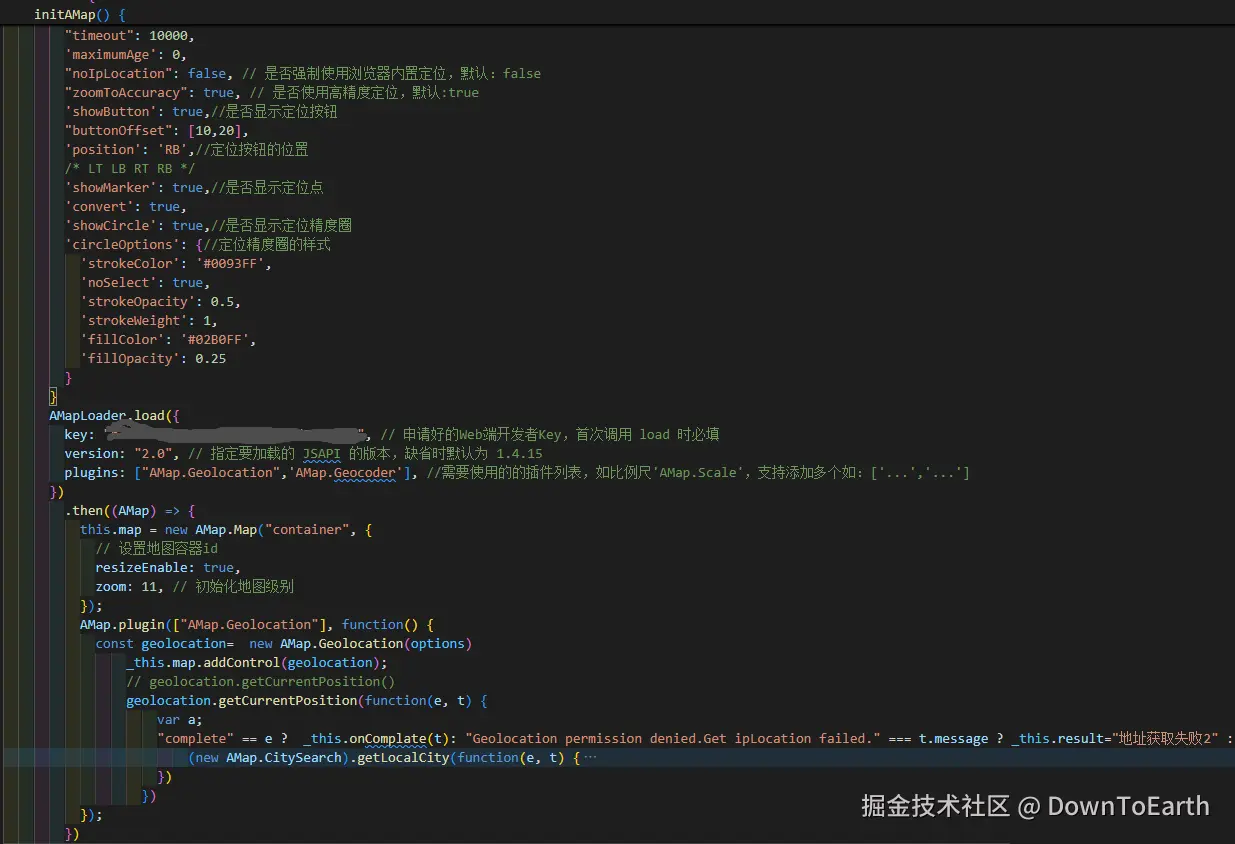Click the 'showButton' option key
Image resolution: width=1235 pixels, height=844 pixels.
tap(111, 111)
